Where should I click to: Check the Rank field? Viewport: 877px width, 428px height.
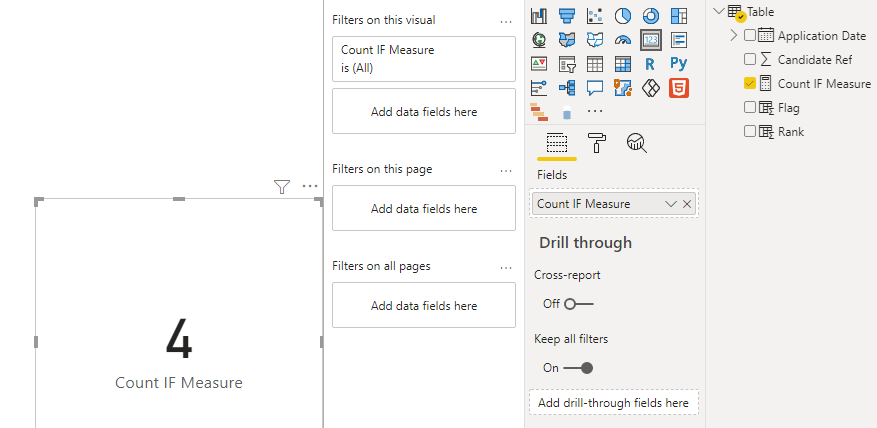[x=749, y=131]
